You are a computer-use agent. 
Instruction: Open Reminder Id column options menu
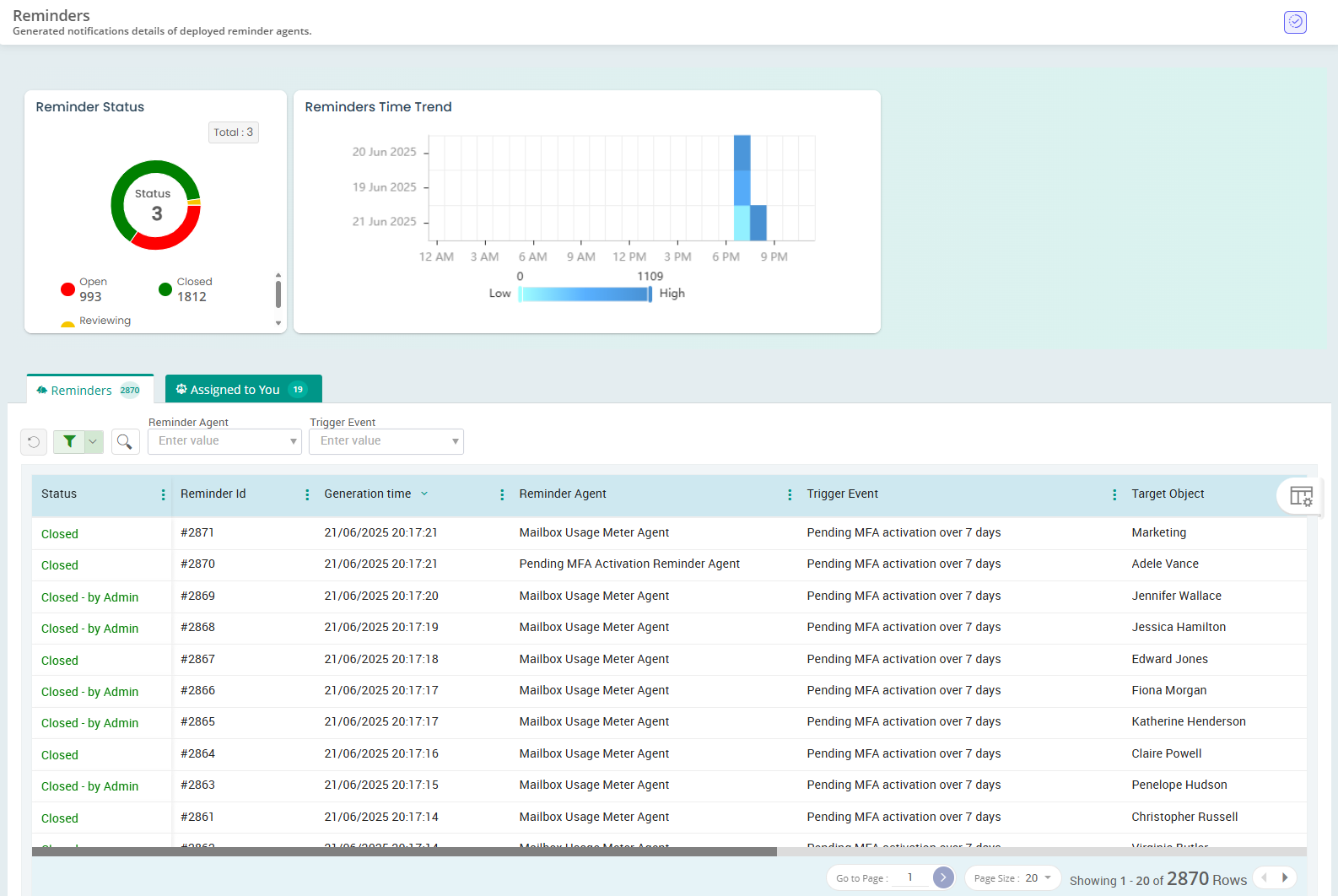(307, 495)
